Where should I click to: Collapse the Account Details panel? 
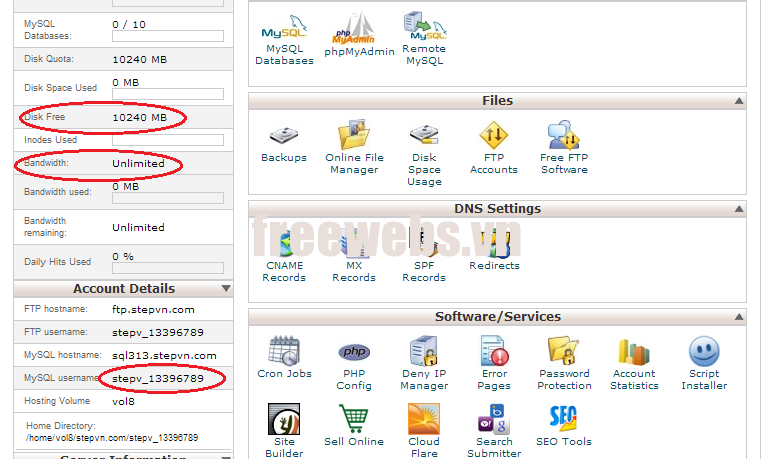click(226, 289)
